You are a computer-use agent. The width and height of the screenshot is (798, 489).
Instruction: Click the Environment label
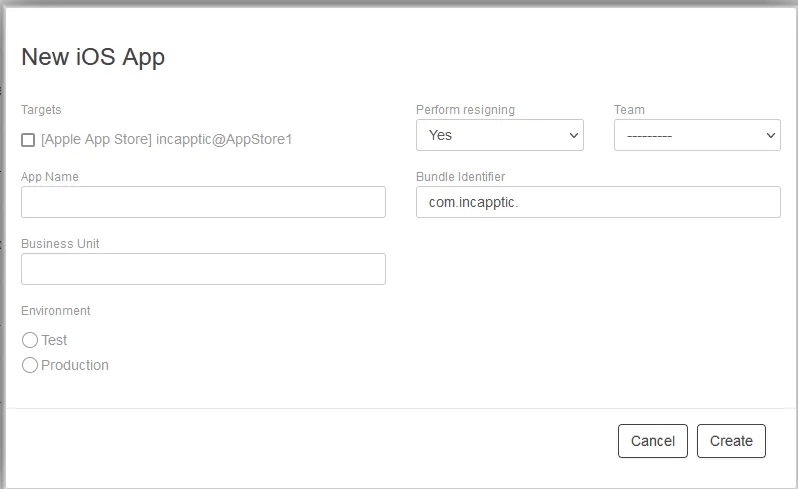click(x=55, y=310)
